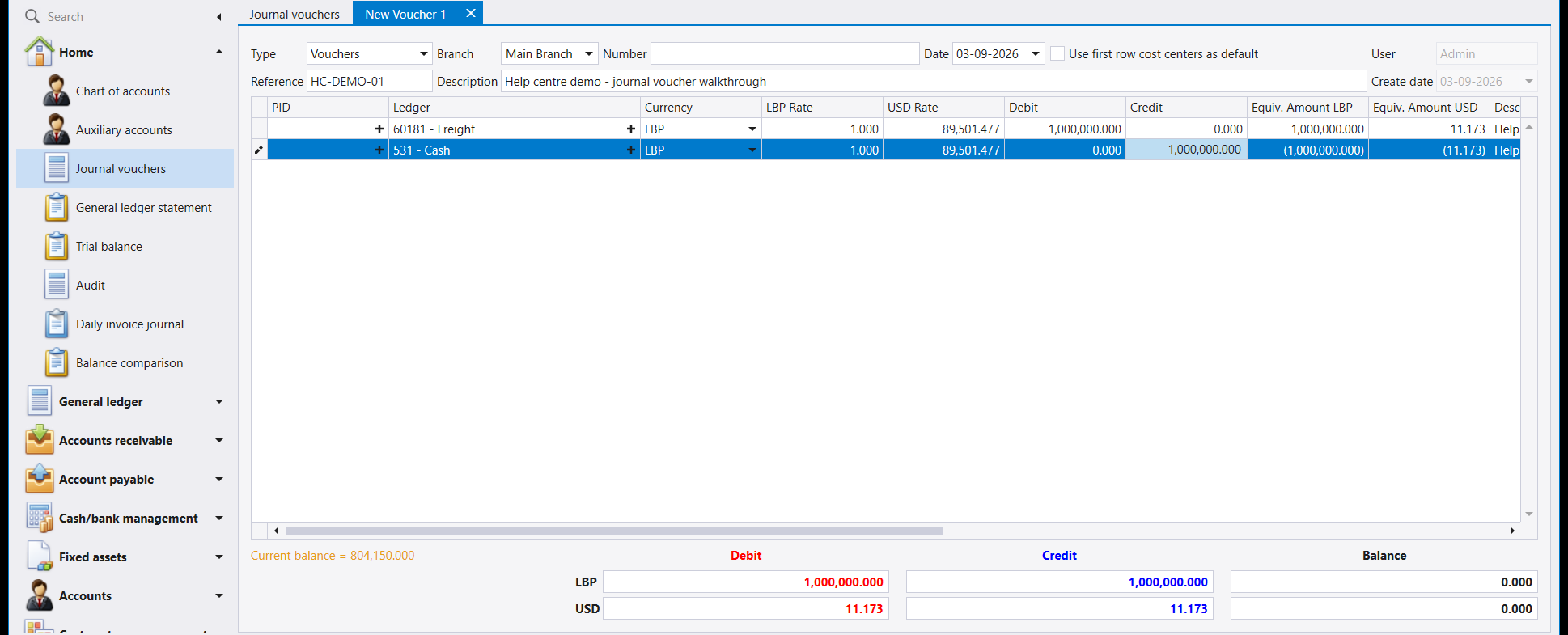Viewport: 1568px width, 635px height.
Task: Collapse the Home section arrow
Action: tap(219, 52)
